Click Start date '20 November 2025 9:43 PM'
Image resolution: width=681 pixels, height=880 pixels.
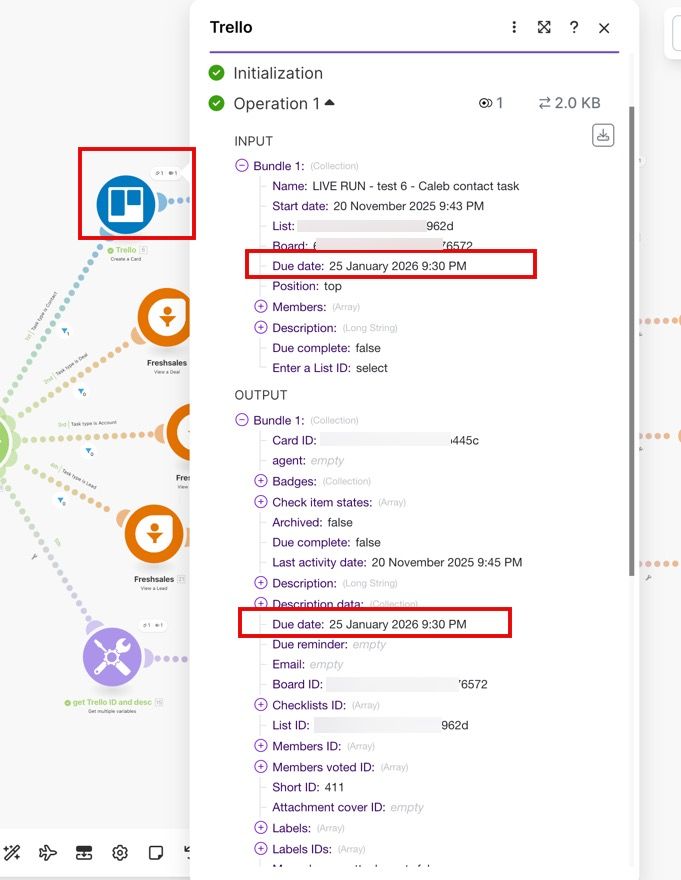click(x=408, y=206)
